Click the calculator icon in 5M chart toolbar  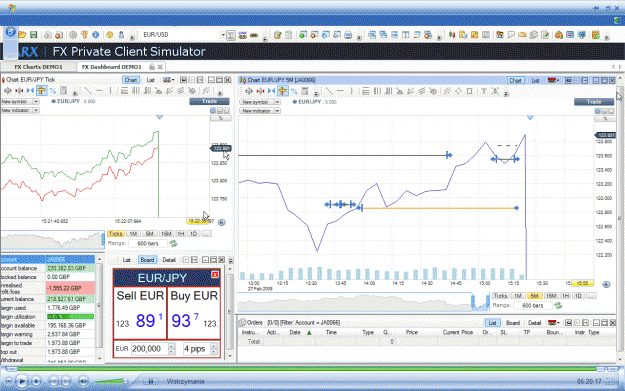(305, 91)
